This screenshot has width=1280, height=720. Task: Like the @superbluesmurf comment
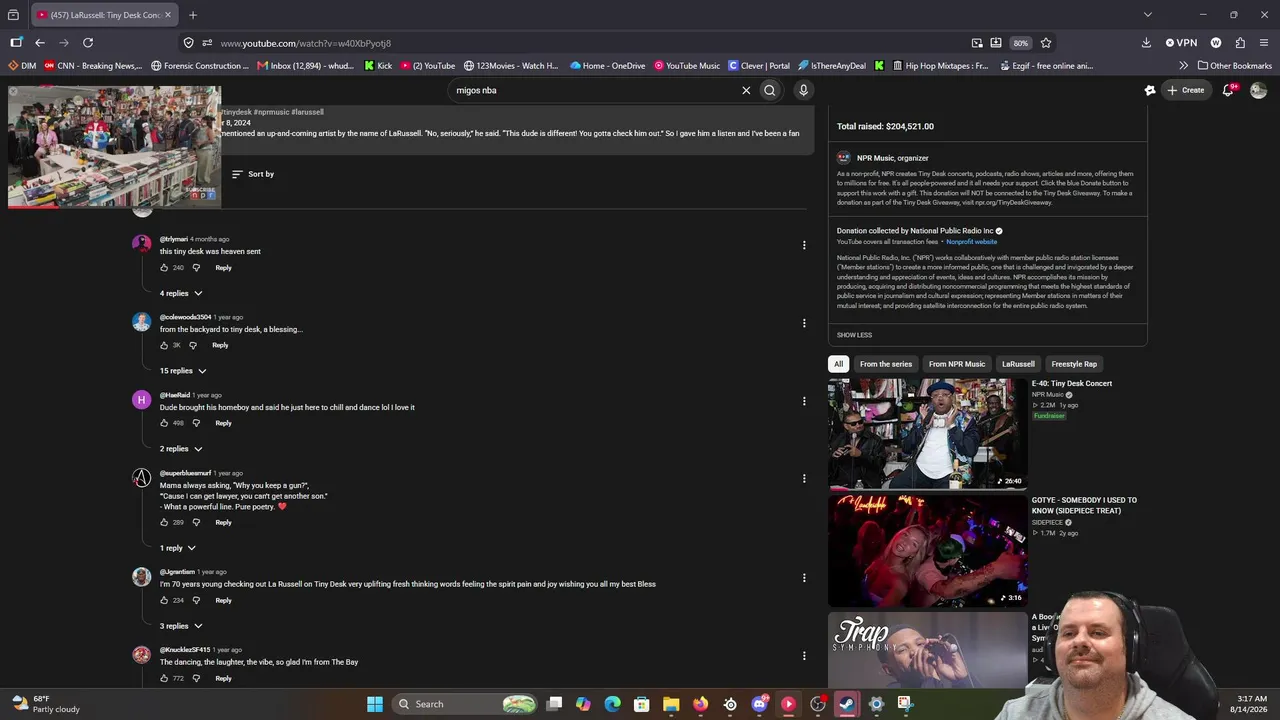164,522
